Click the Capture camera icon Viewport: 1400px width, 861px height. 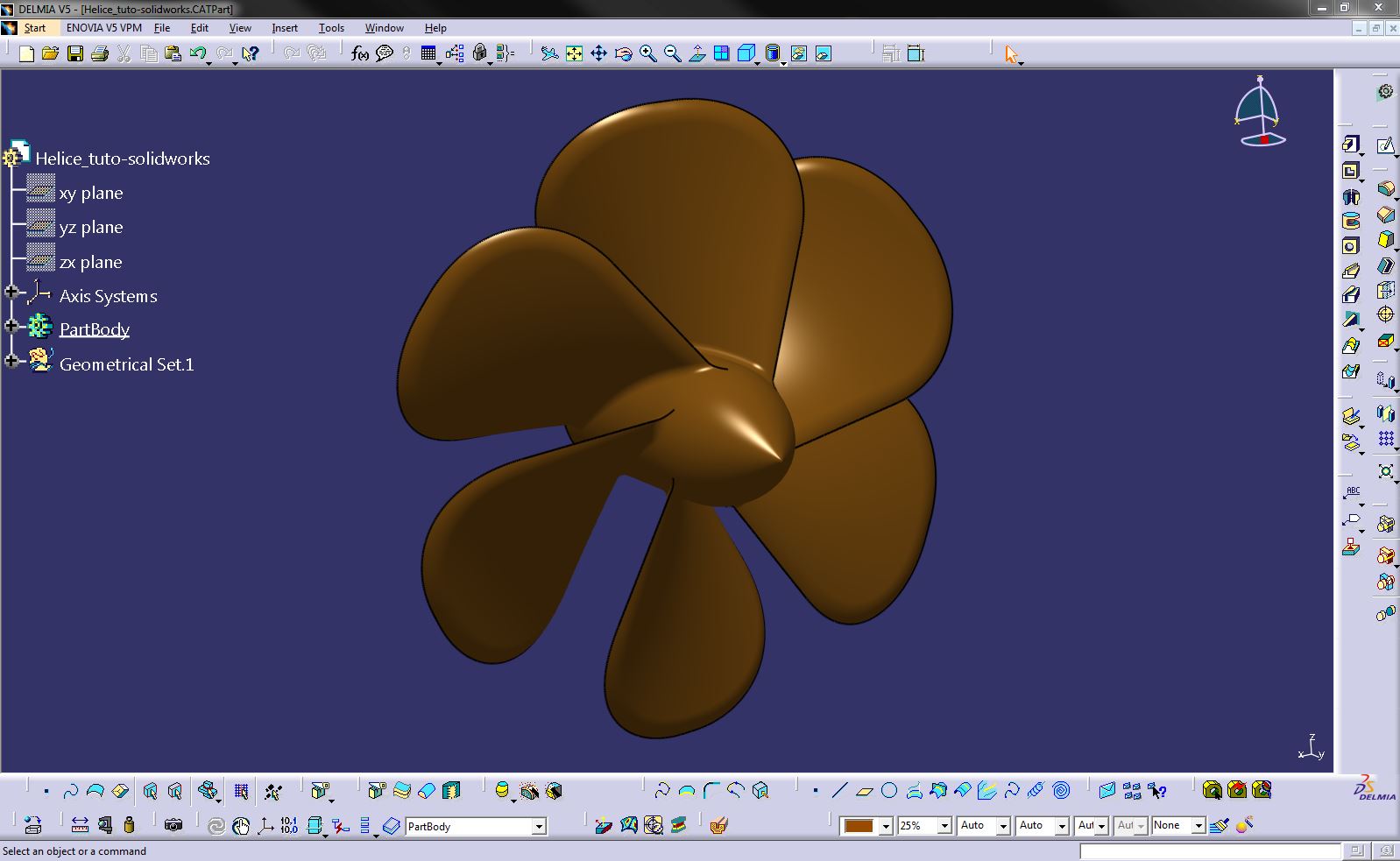[173, 825]
